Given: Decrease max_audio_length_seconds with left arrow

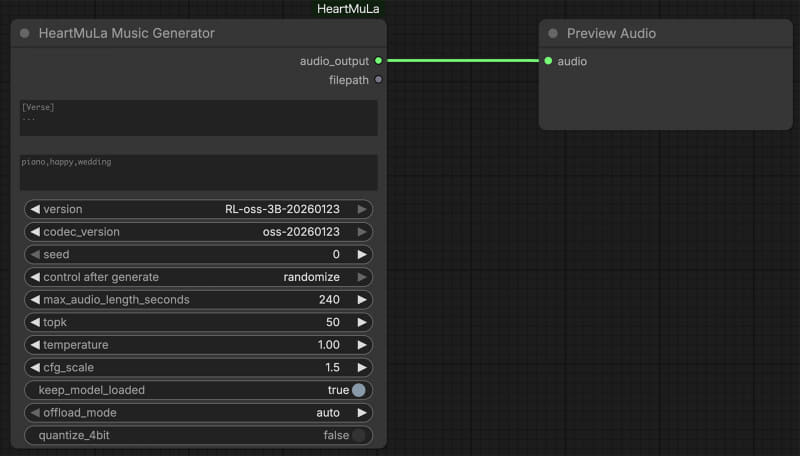Looking at the screenshot, I should (35, 299).
